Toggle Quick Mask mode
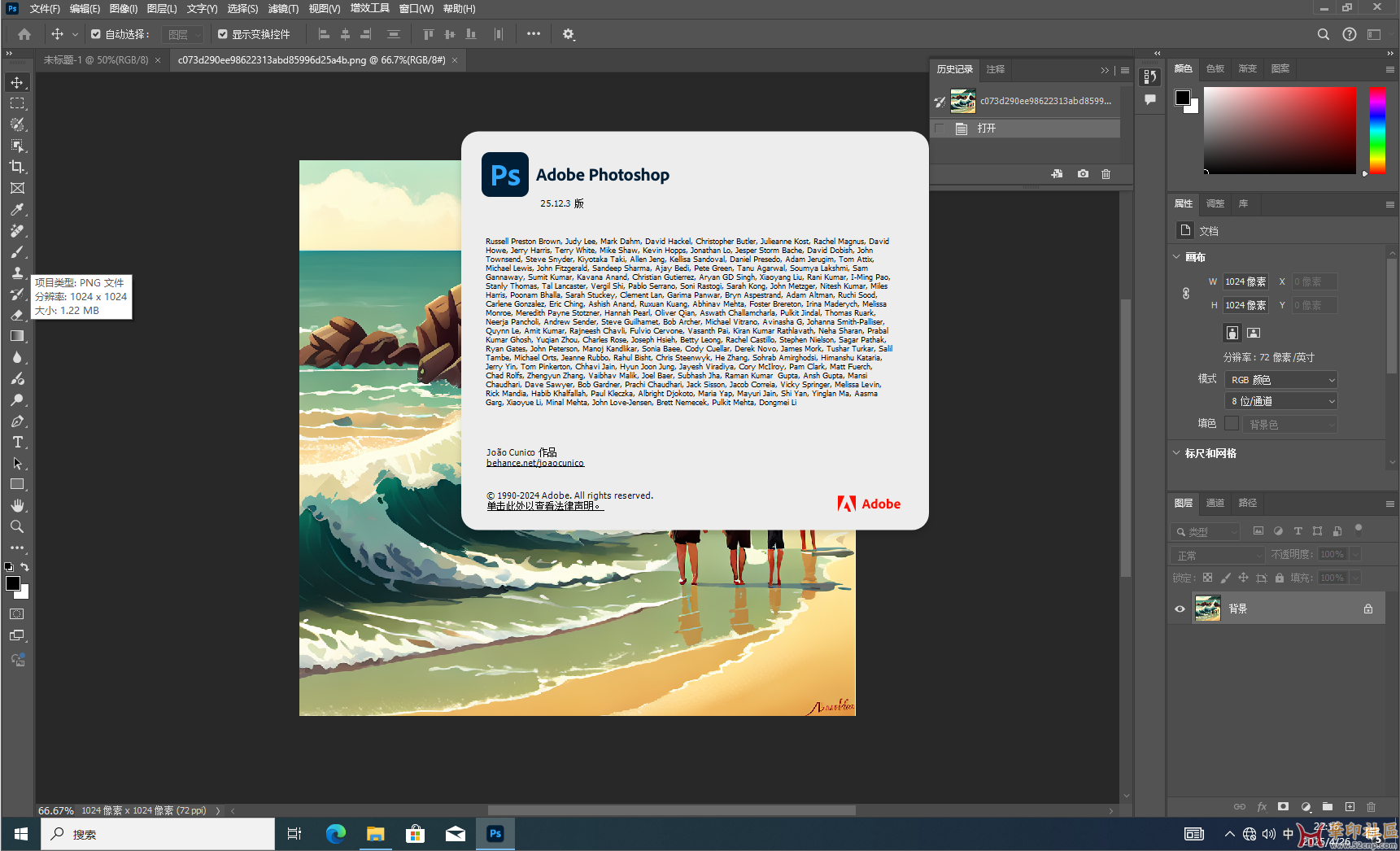The height and width of the screenshot is (851, 1400). 17,614
